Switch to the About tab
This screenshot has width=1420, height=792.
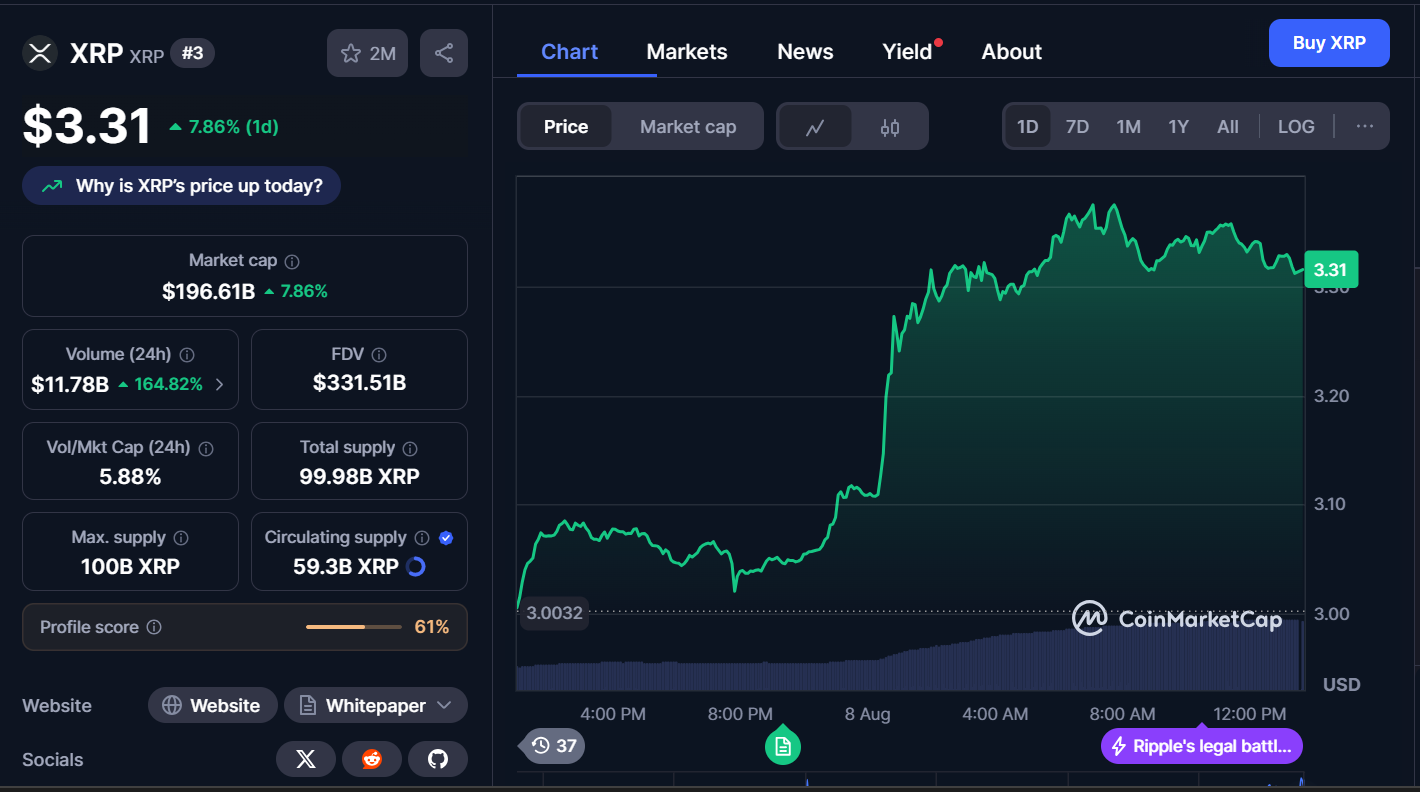(x=1012, y=52)
